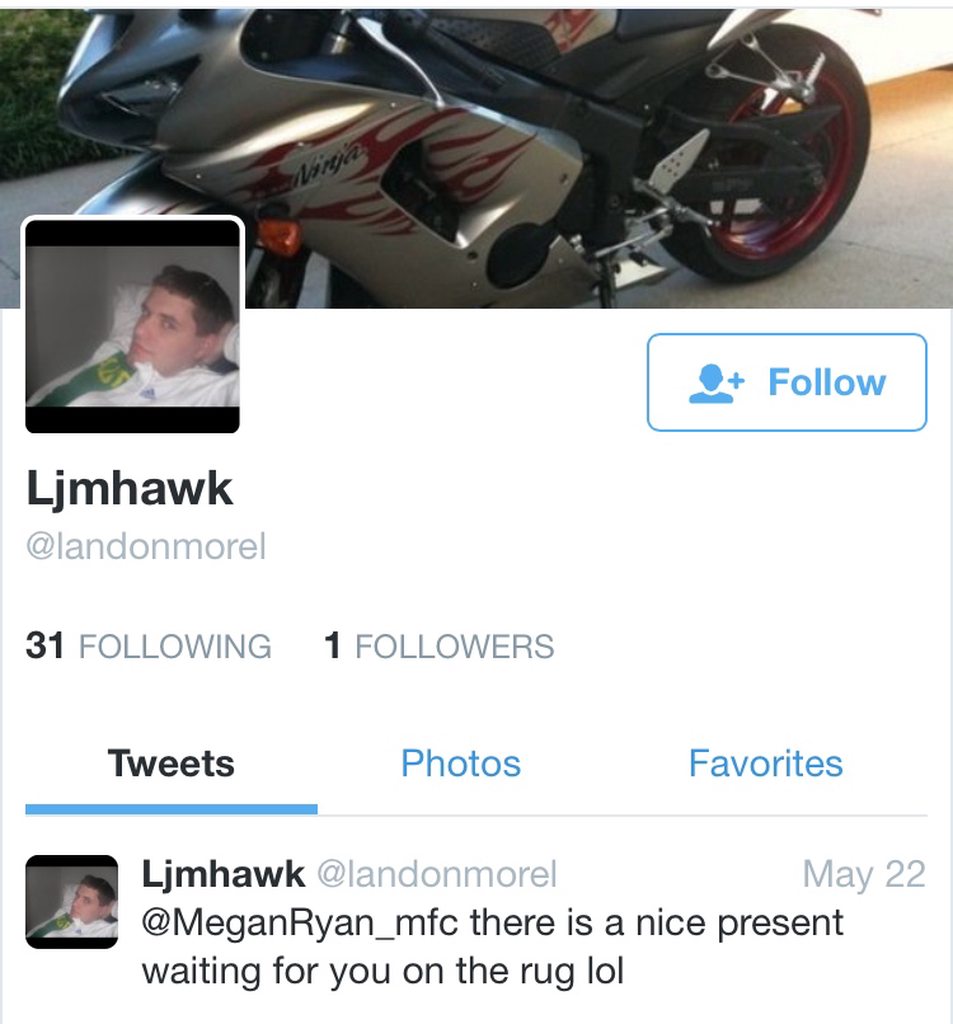The height and width of the screenshot is (1024, 953).
Task: View the 1 Followers list
Action: 439,645
